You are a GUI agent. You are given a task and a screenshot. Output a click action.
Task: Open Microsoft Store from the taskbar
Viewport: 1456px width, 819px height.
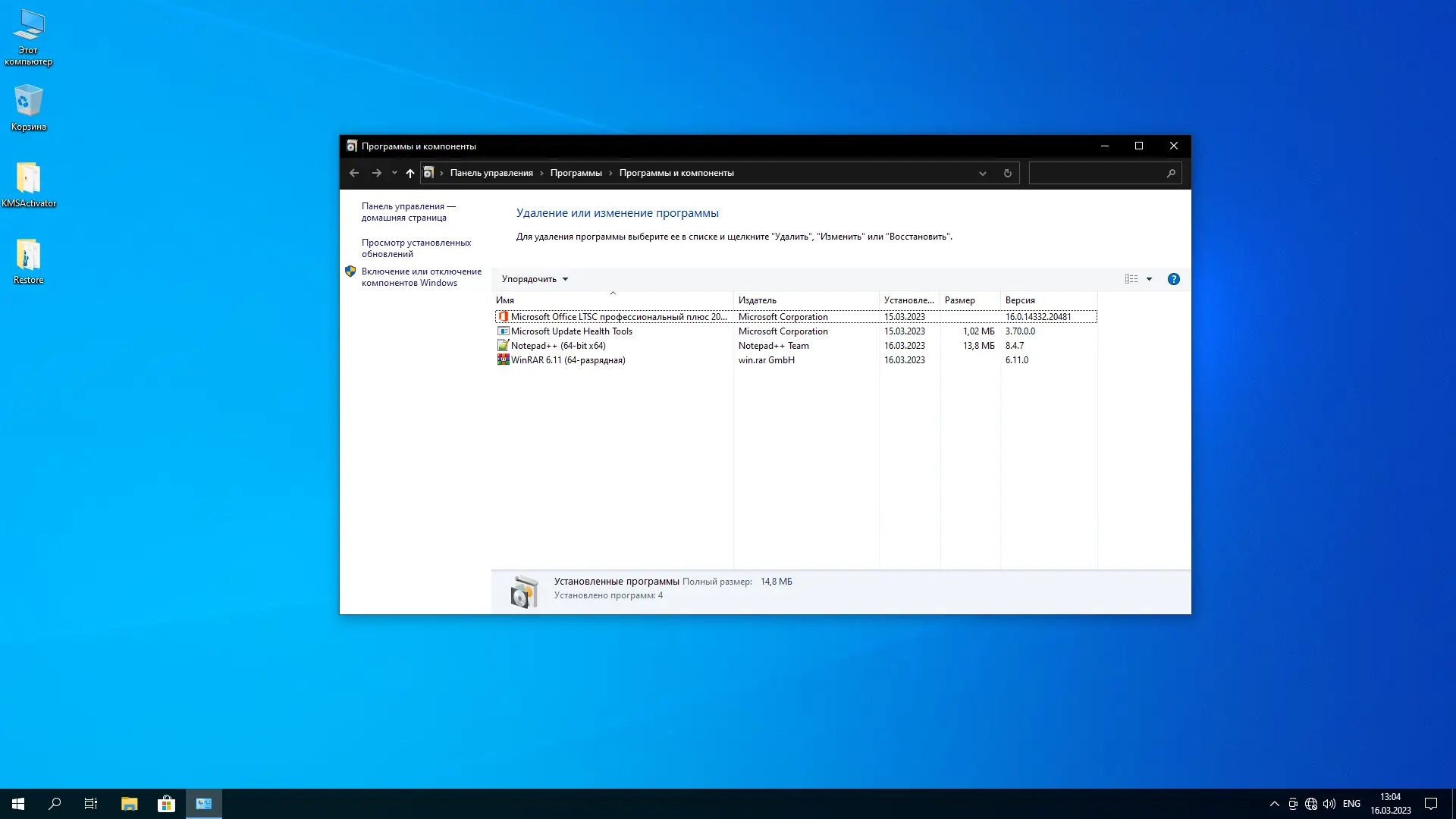[166, 804]
